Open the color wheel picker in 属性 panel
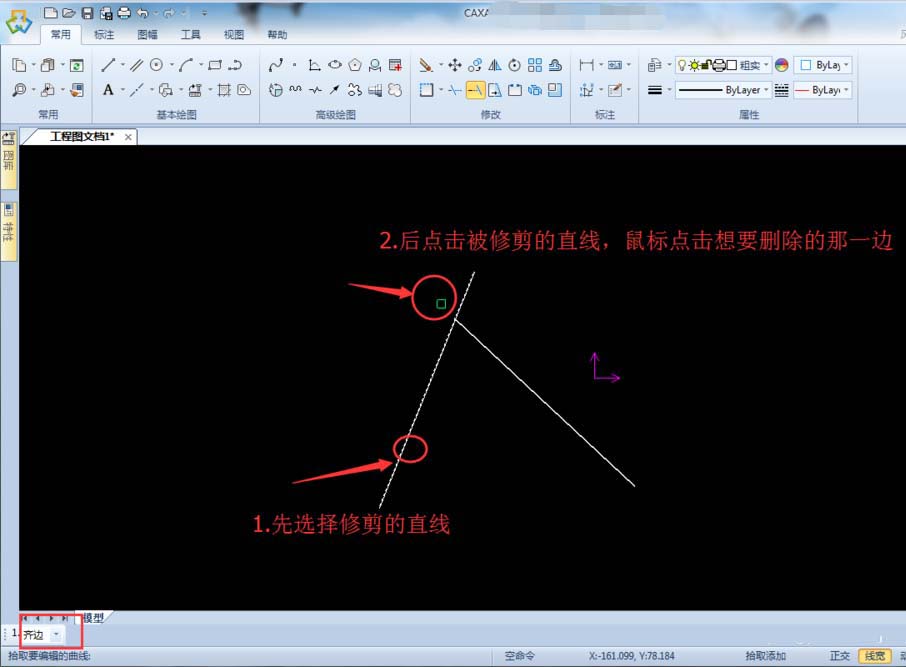The width and height of the screenshot is (906, 667). pos(782,65)
